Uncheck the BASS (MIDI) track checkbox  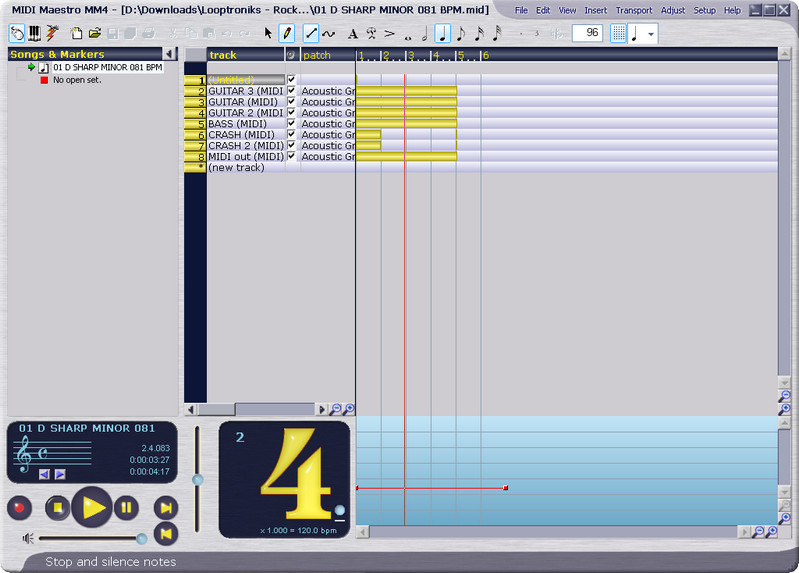click(292, 123)
